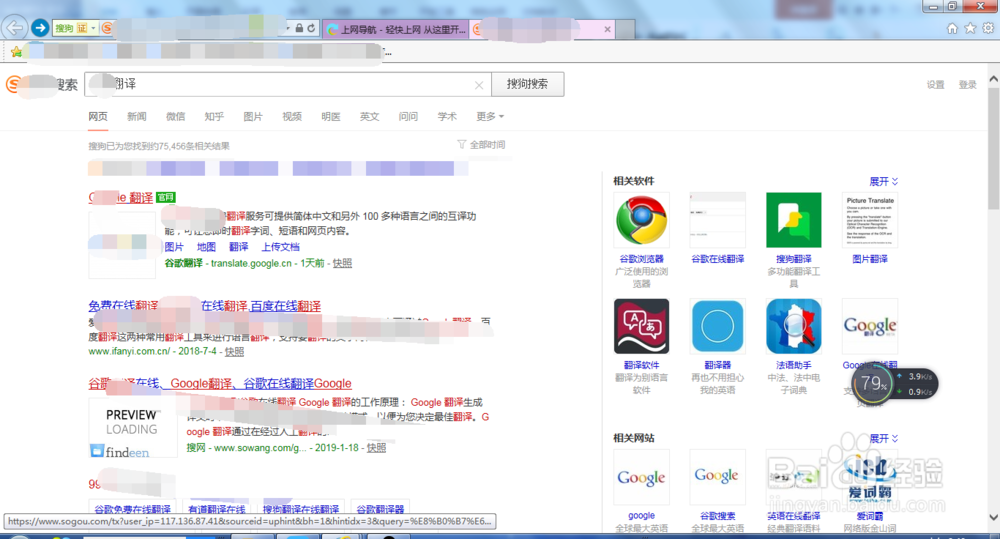The width and height of the screenshot is (1000, 539).
Task: Click the browser back arrow button
Action: coord(14,27)
